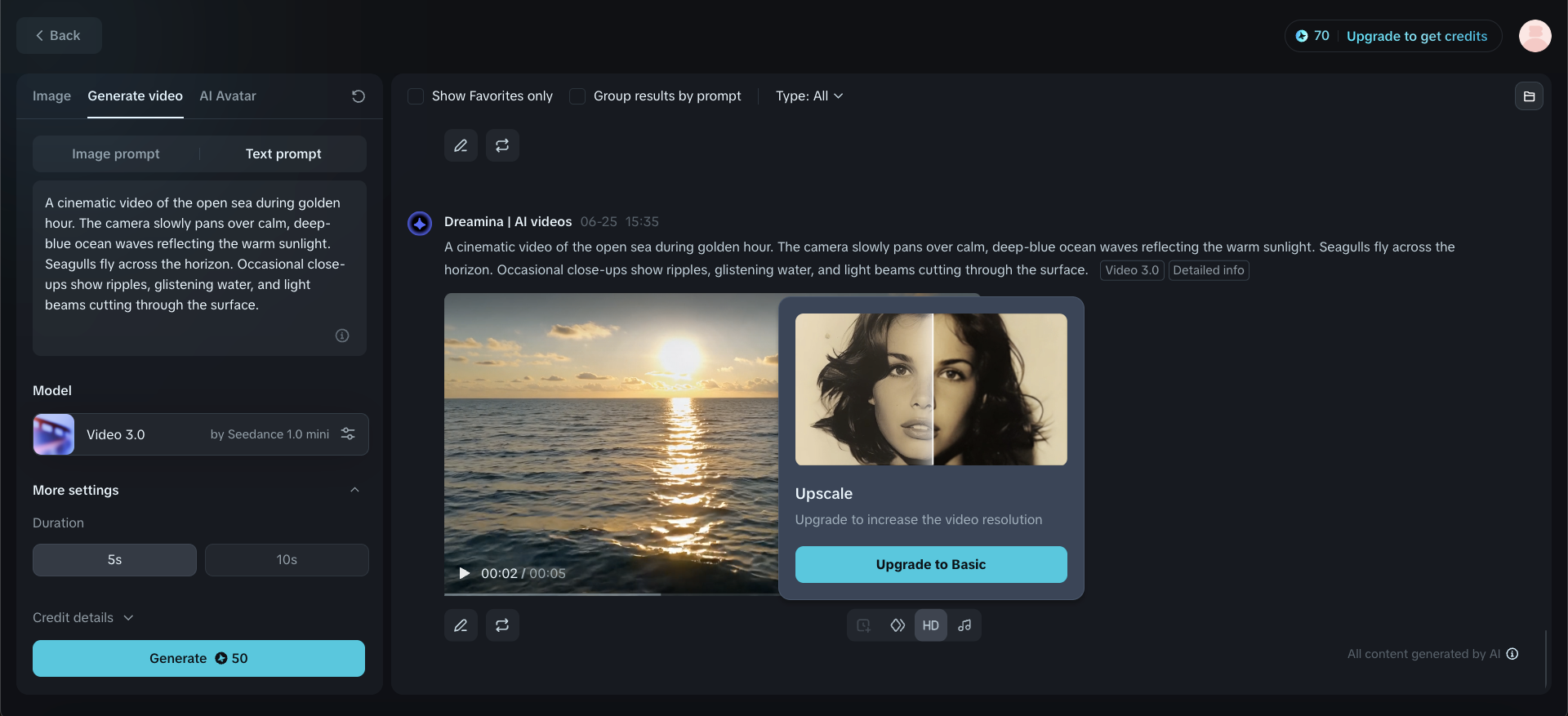Choose the Text prompt mode tab
The width and height of the screenshot is (1568, 716).
click(283, 153)
